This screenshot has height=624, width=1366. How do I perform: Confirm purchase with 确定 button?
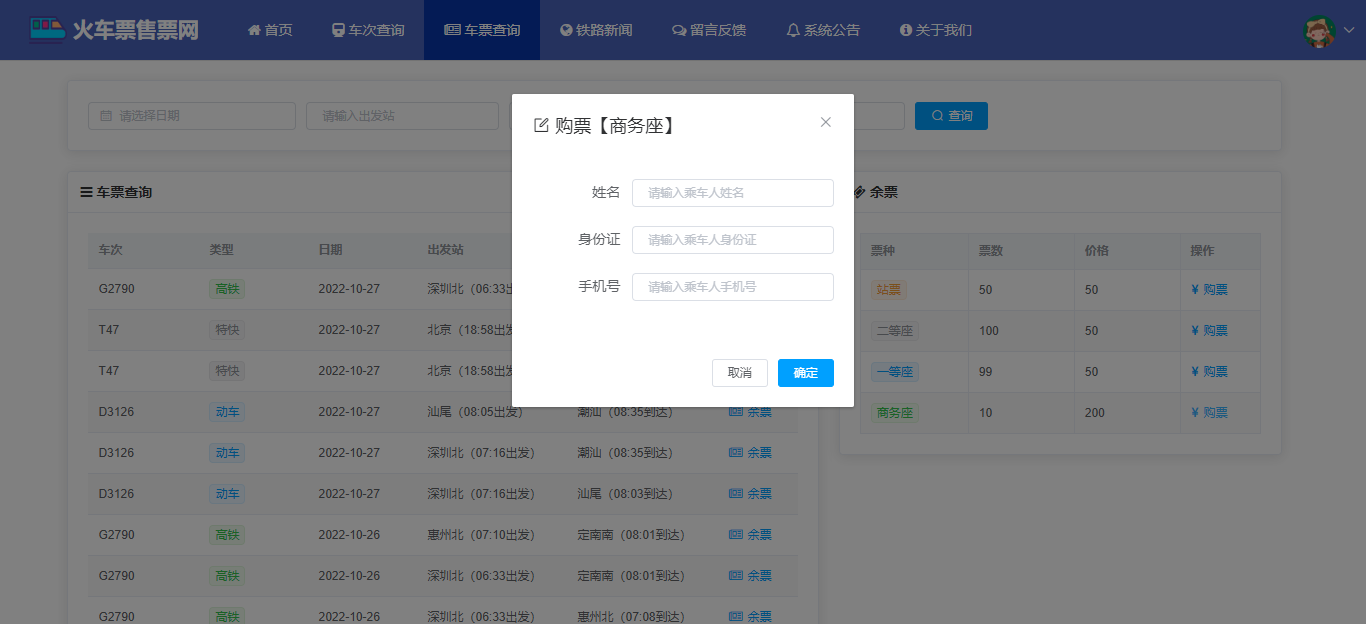[805, 373]
